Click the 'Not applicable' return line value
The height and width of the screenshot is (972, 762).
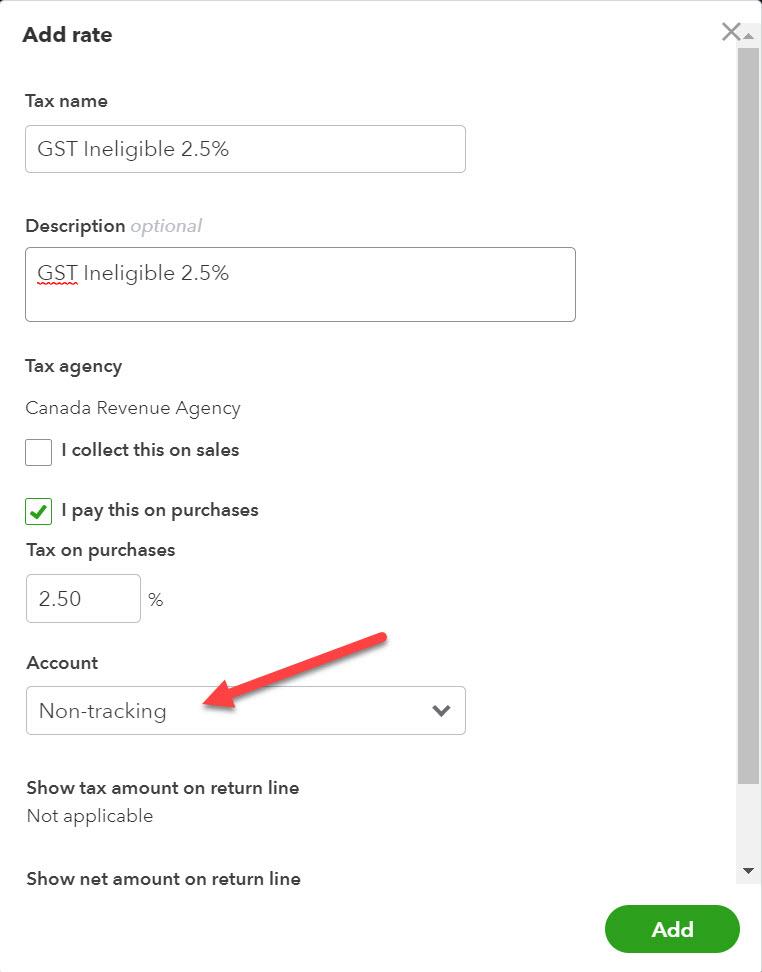(90, 816)
